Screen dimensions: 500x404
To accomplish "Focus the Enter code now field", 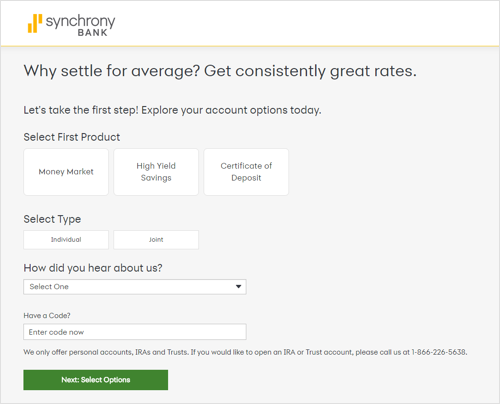I will pos(135,332).
